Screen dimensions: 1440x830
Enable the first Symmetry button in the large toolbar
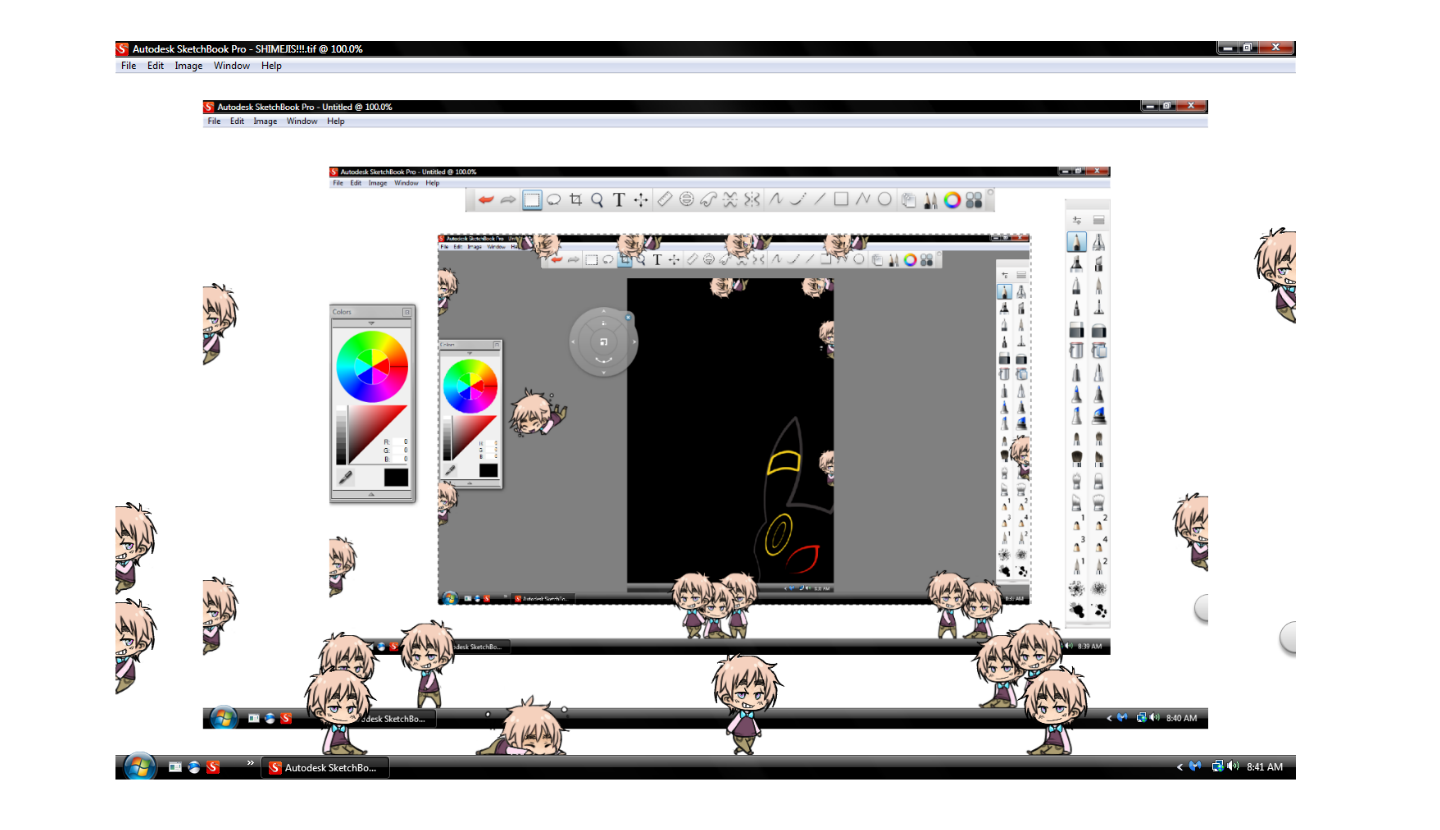coord(730,200)
